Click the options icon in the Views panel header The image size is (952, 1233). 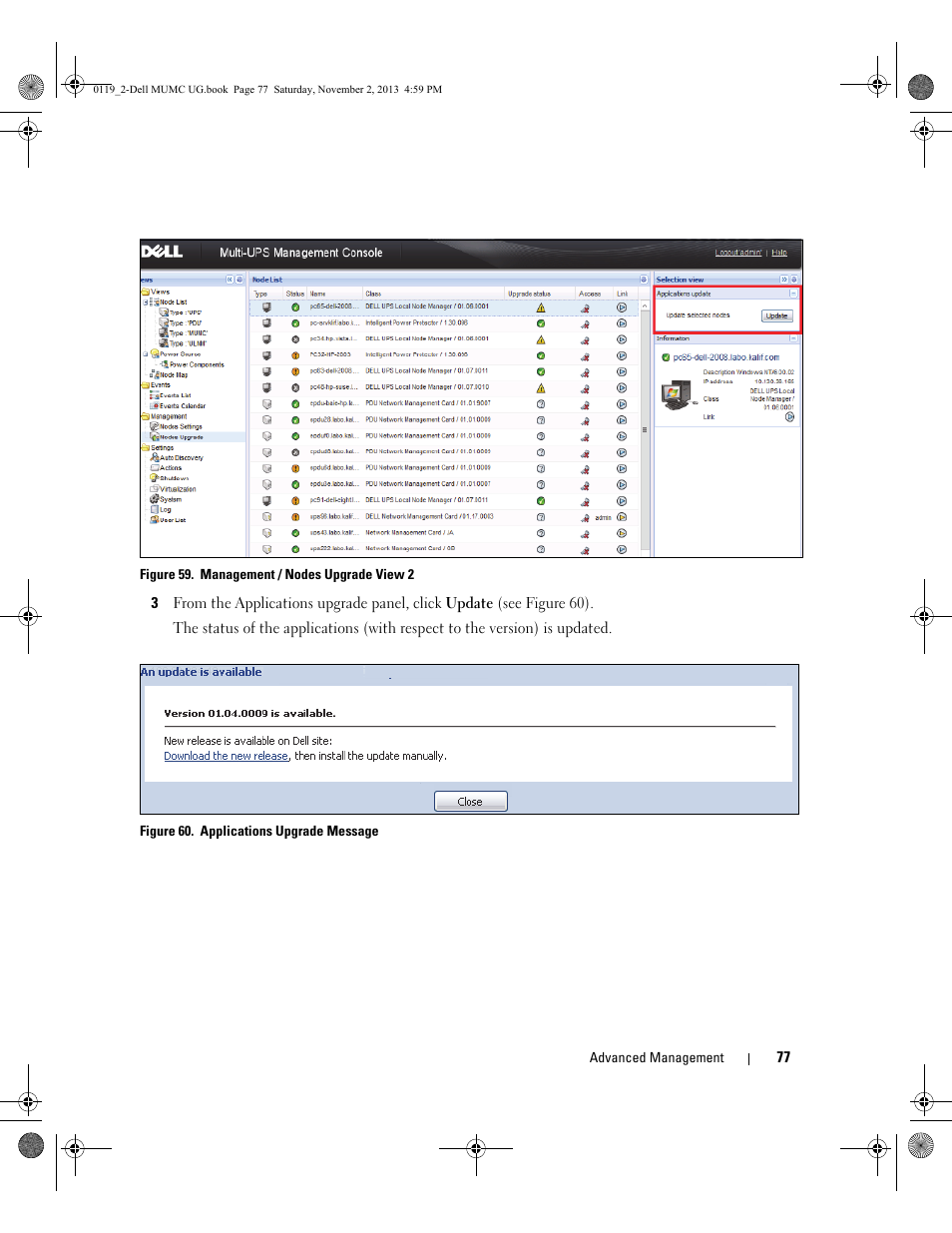coord(239,280)
